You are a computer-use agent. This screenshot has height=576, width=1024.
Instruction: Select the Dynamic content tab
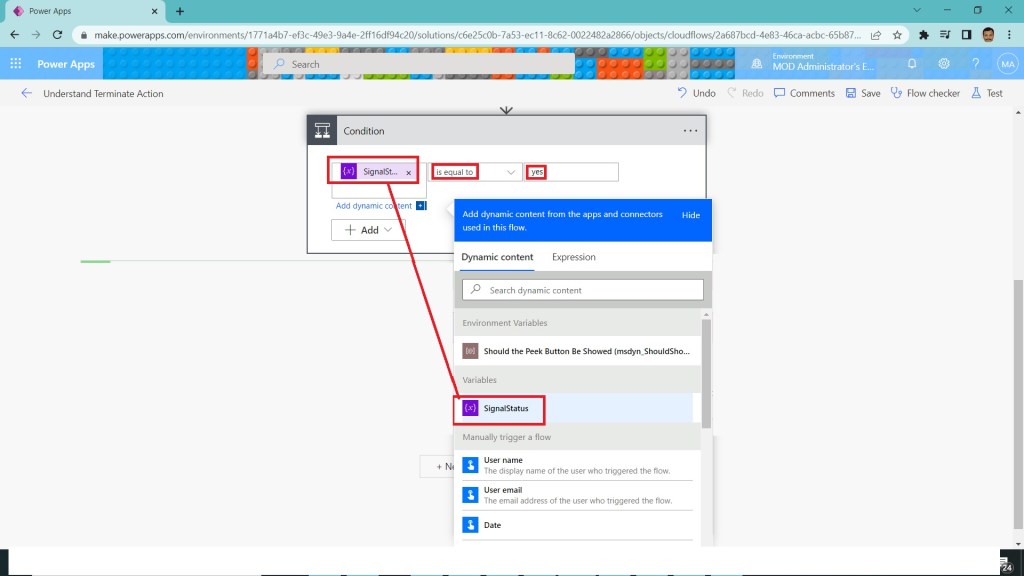(497, 257)
